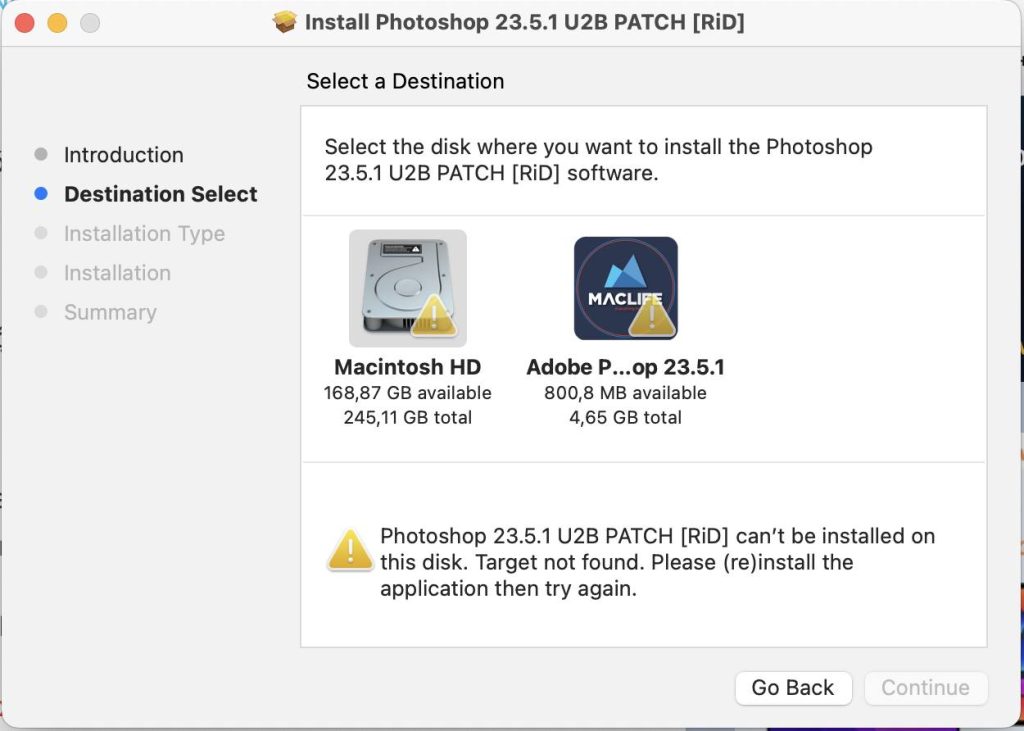The image size is (1024, 731).
Task: Click the installer package icon in the title bar
Action: [x=284, y=21]
